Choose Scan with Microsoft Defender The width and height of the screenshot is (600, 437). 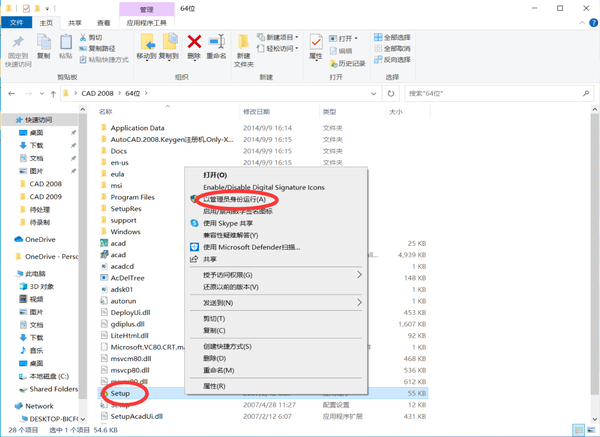251,247
